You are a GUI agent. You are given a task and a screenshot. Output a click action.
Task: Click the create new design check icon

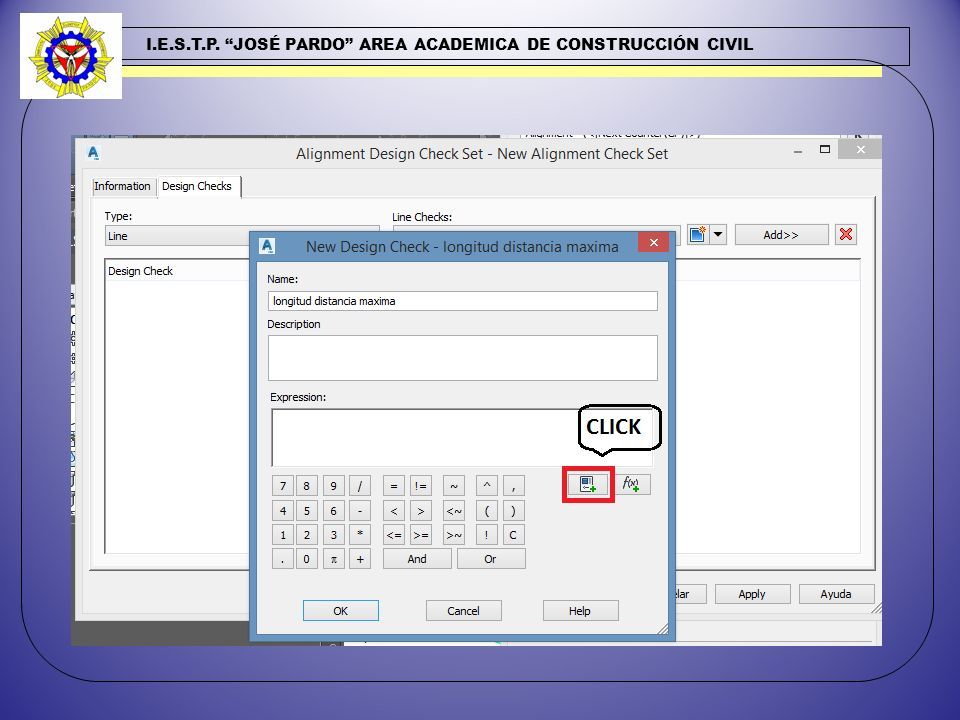(697, 234)
